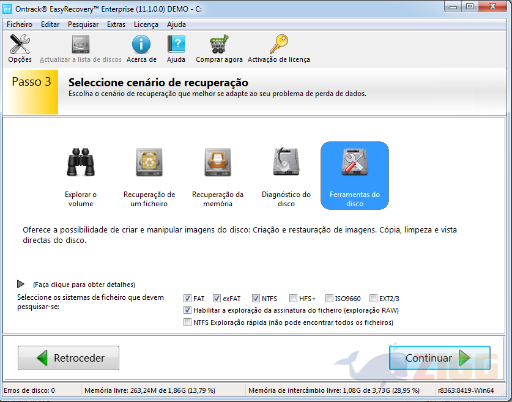Screen dimensions: 512x402
Task: Enable the EXT2/3 checkbox
Action: (373, 298)
